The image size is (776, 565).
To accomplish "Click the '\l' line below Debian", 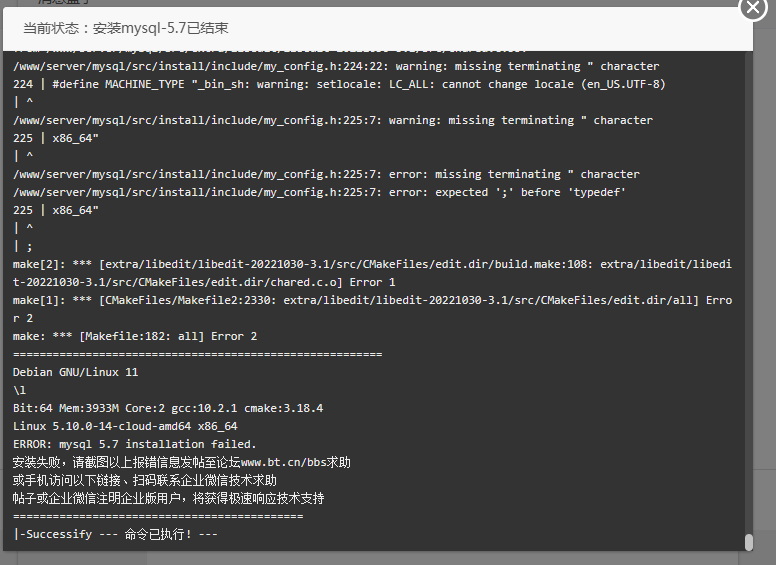I will pyautogui.click(x=19, y=390).
